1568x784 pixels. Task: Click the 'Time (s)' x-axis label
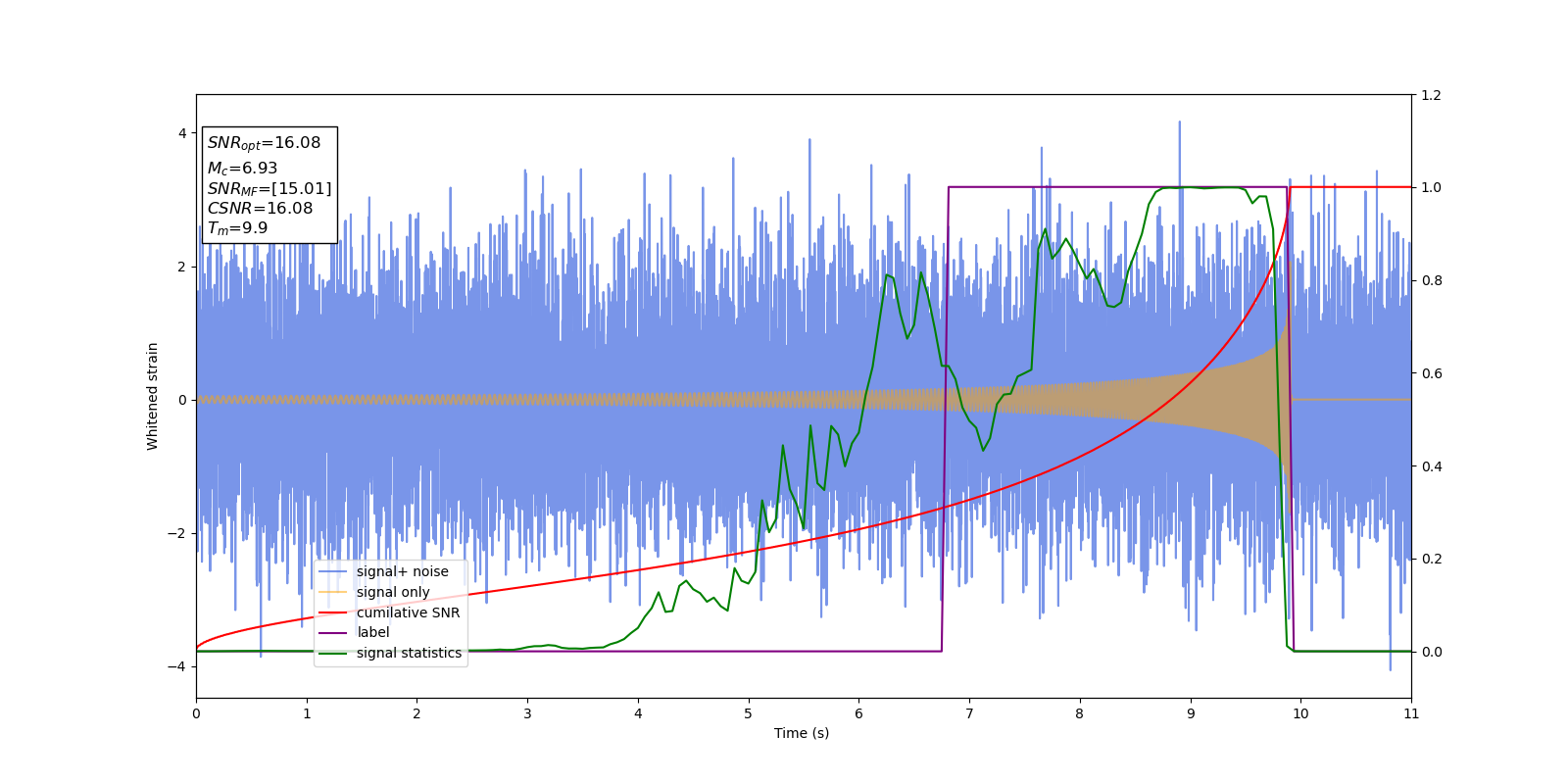point(802,733)
